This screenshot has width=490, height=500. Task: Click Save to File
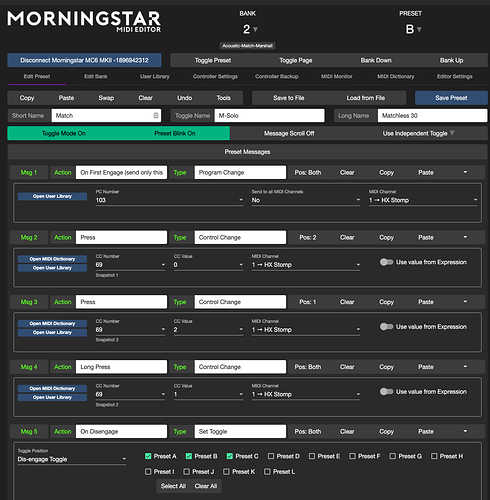tap(289, 98)
